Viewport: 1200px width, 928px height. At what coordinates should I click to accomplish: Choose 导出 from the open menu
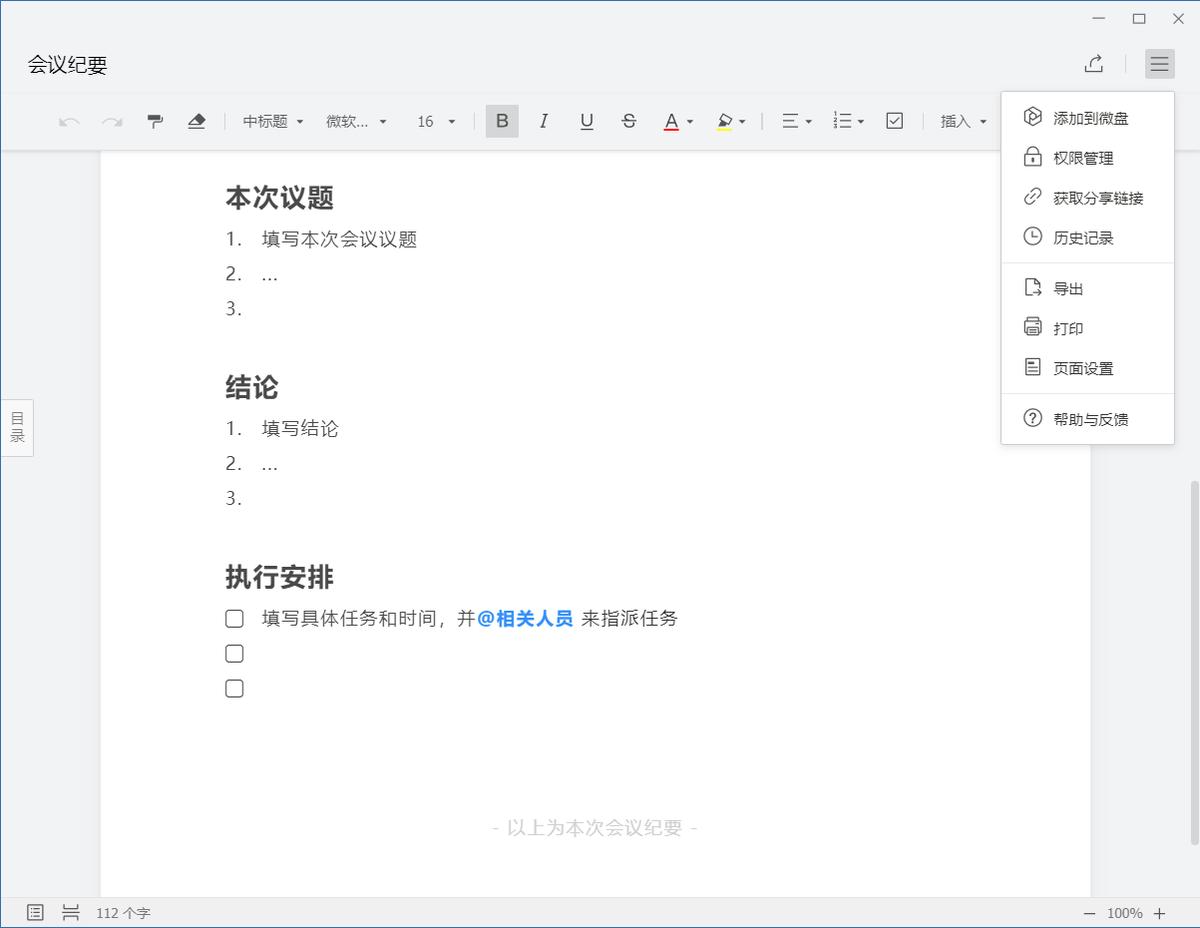1067,287
